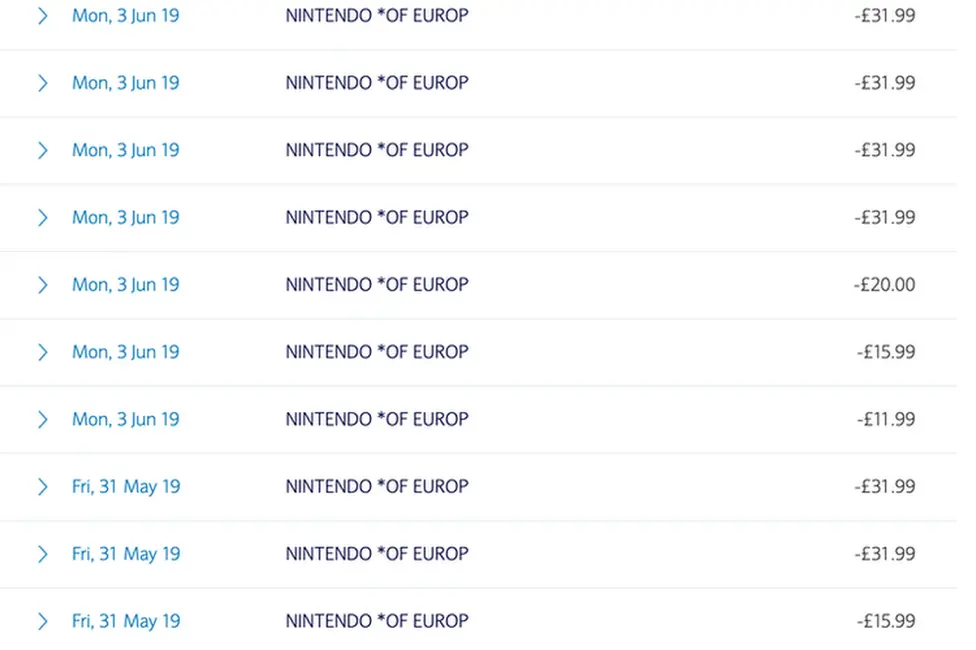Open the 'Mon, 3 Jun 19' date link on the -£20.00 row
The width and height of the screenshot is (976, 650).
point(126,284)
